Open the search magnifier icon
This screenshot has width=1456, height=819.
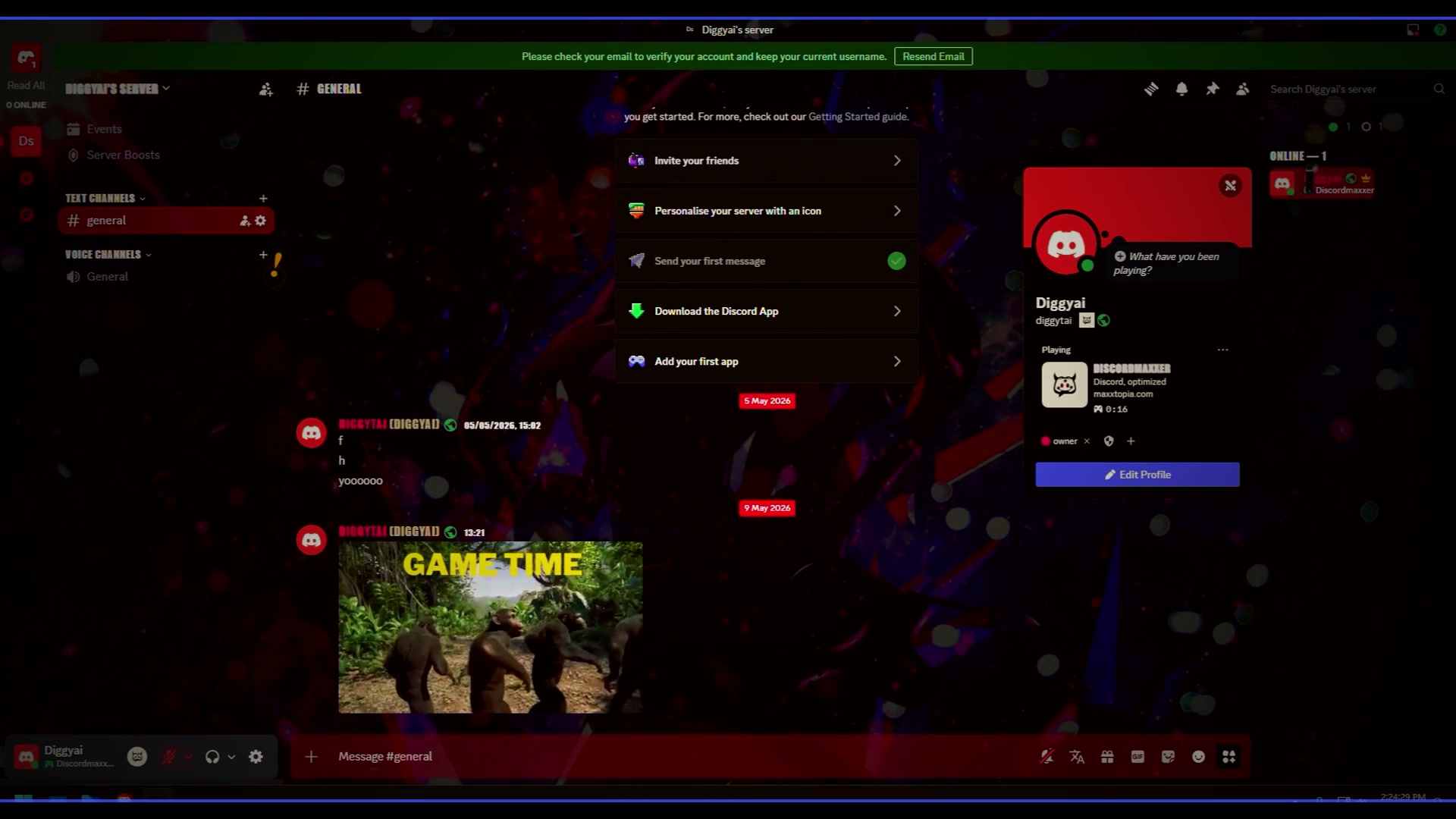pyautogui.click(x=1439, y=89)
